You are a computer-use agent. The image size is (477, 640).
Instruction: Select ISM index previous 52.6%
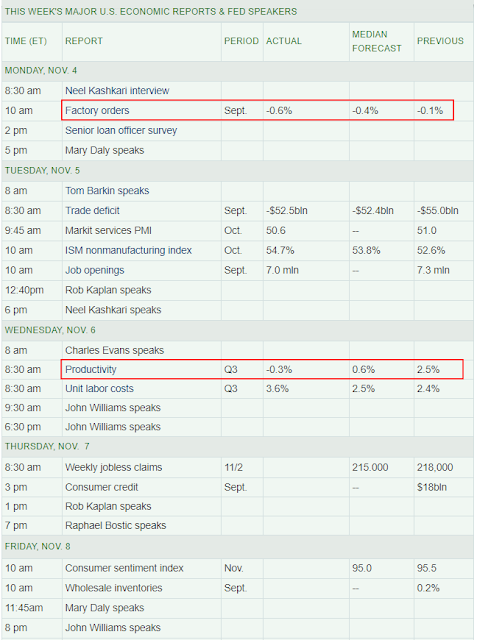431,251
